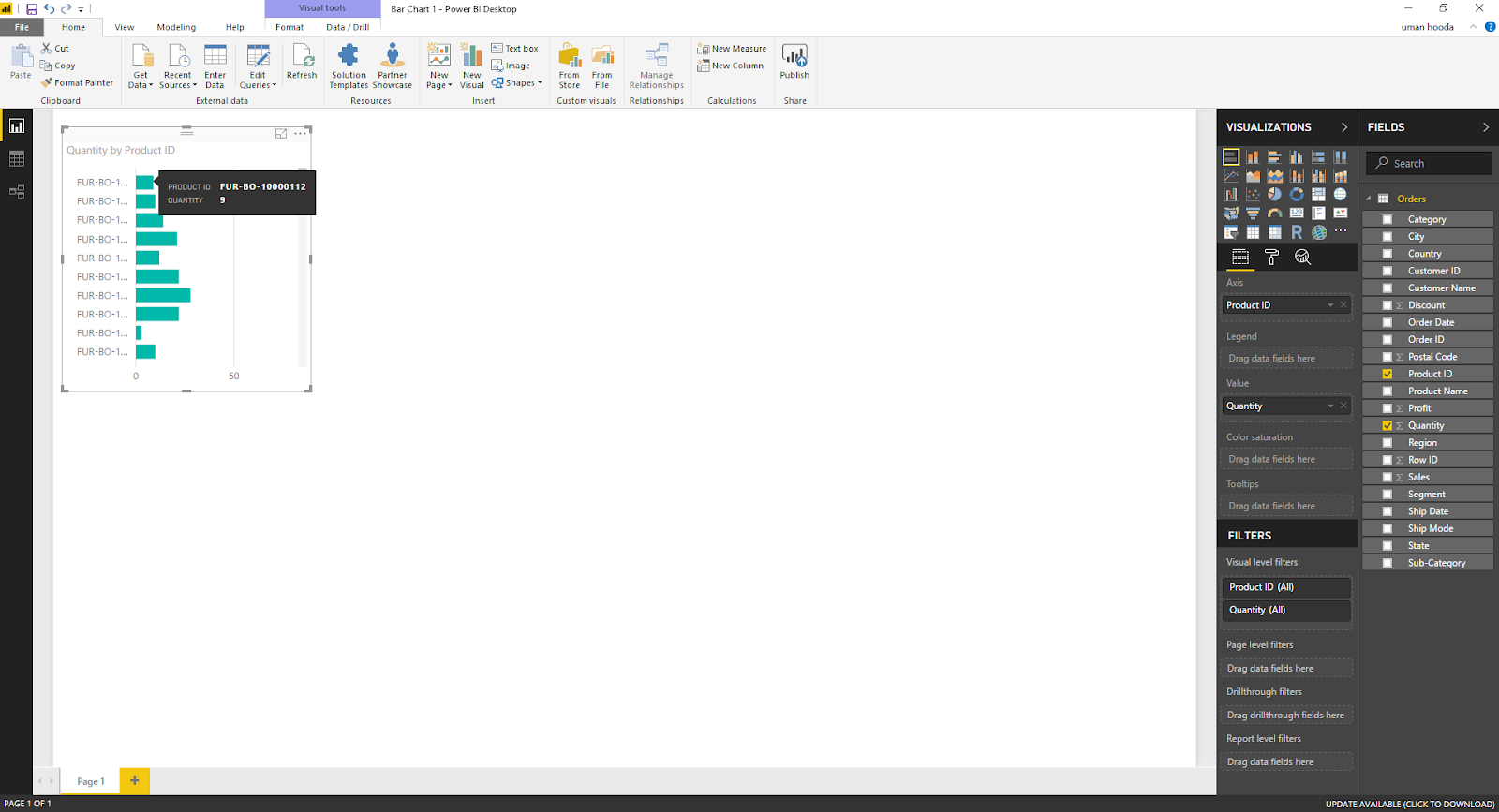Image resolution: width=1499 pixels, height=812 pixels.
Task: Select the donut chart visualization
Action: 1297,195
